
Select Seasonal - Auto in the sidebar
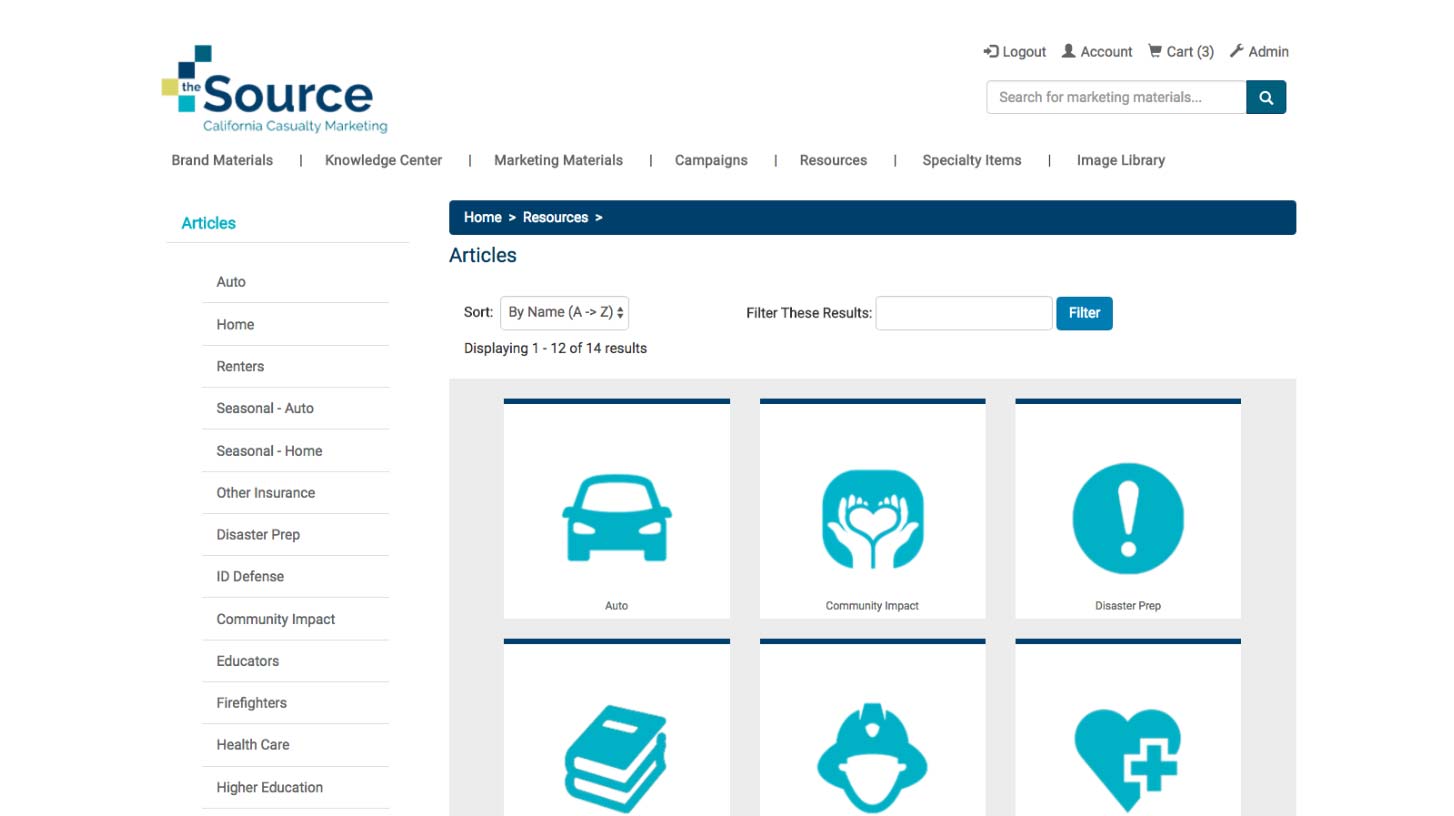coord(265,408)
